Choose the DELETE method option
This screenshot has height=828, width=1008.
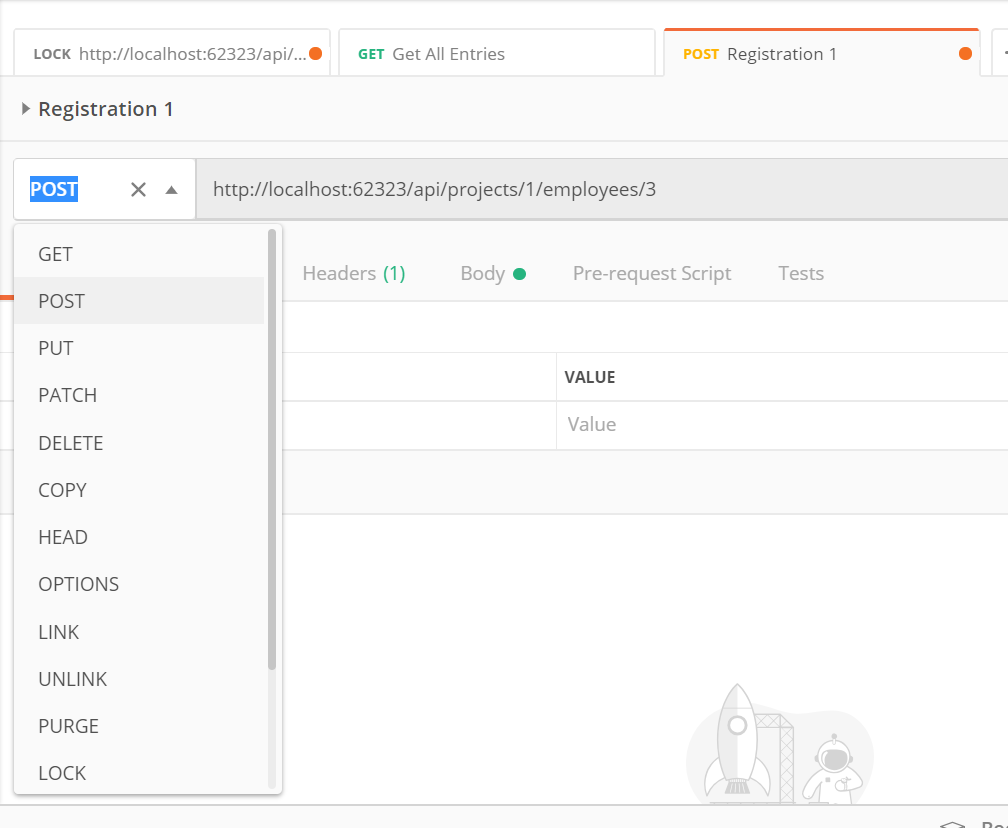(x=71, y=443)
